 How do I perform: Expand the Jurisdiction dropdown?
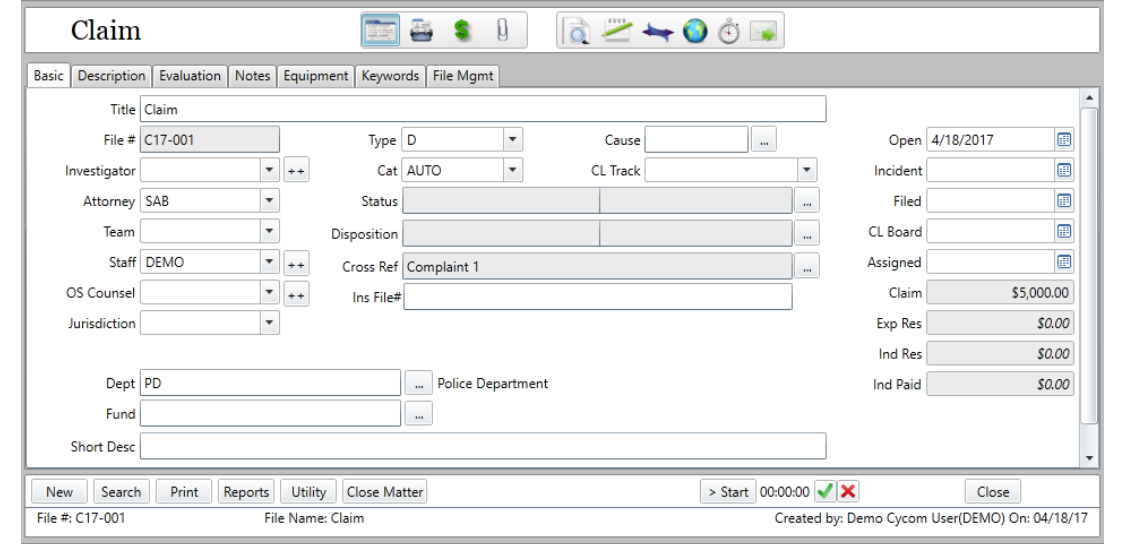point(269,323)
